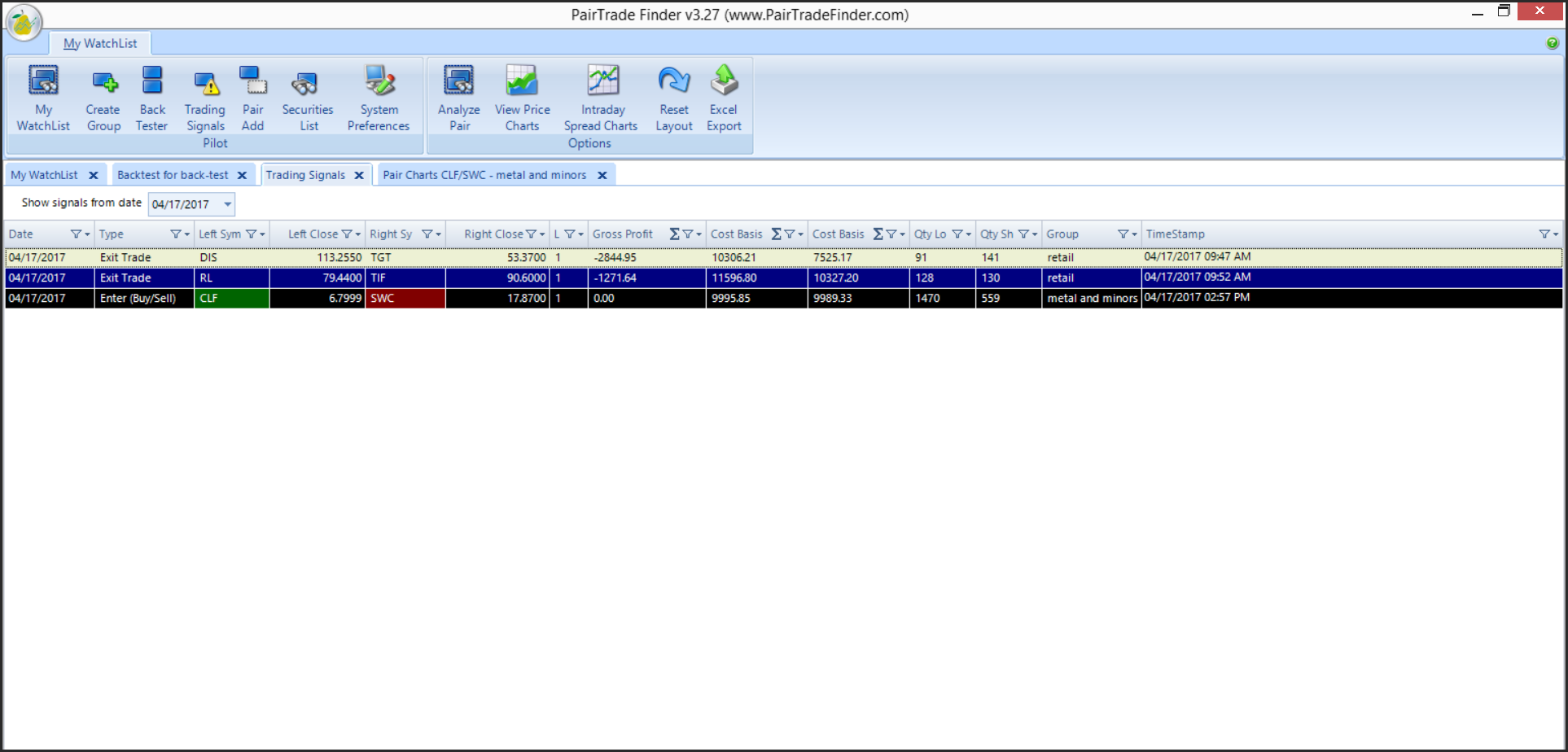Open the Securities List
Screen dimensions: 1568x752
[x=308, y=98]
